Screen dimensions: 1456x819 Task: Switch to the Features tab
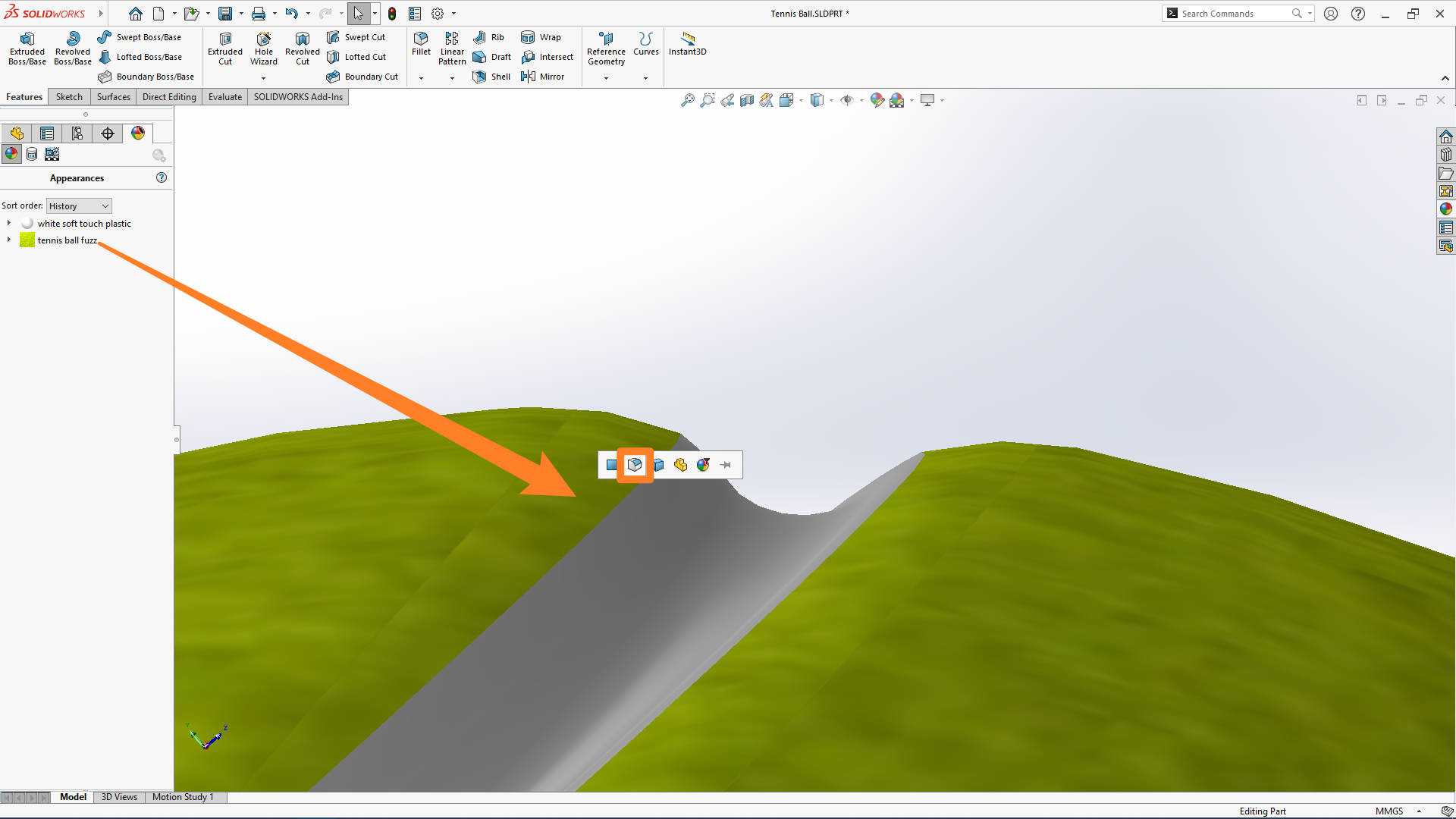pos(24,96)
